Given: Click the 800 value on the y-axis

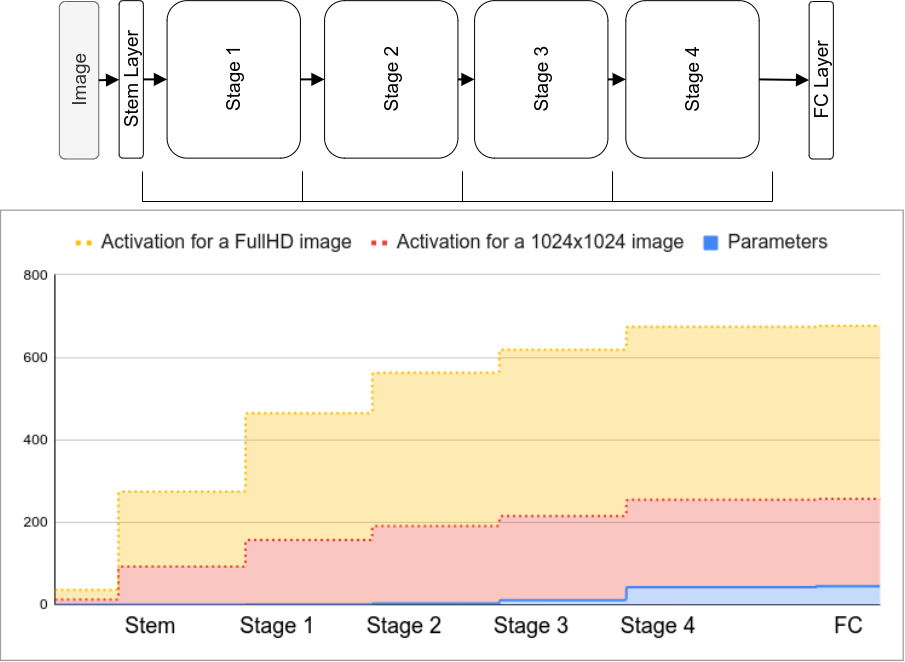Looking at the screenshot, I should coord(34,275).
